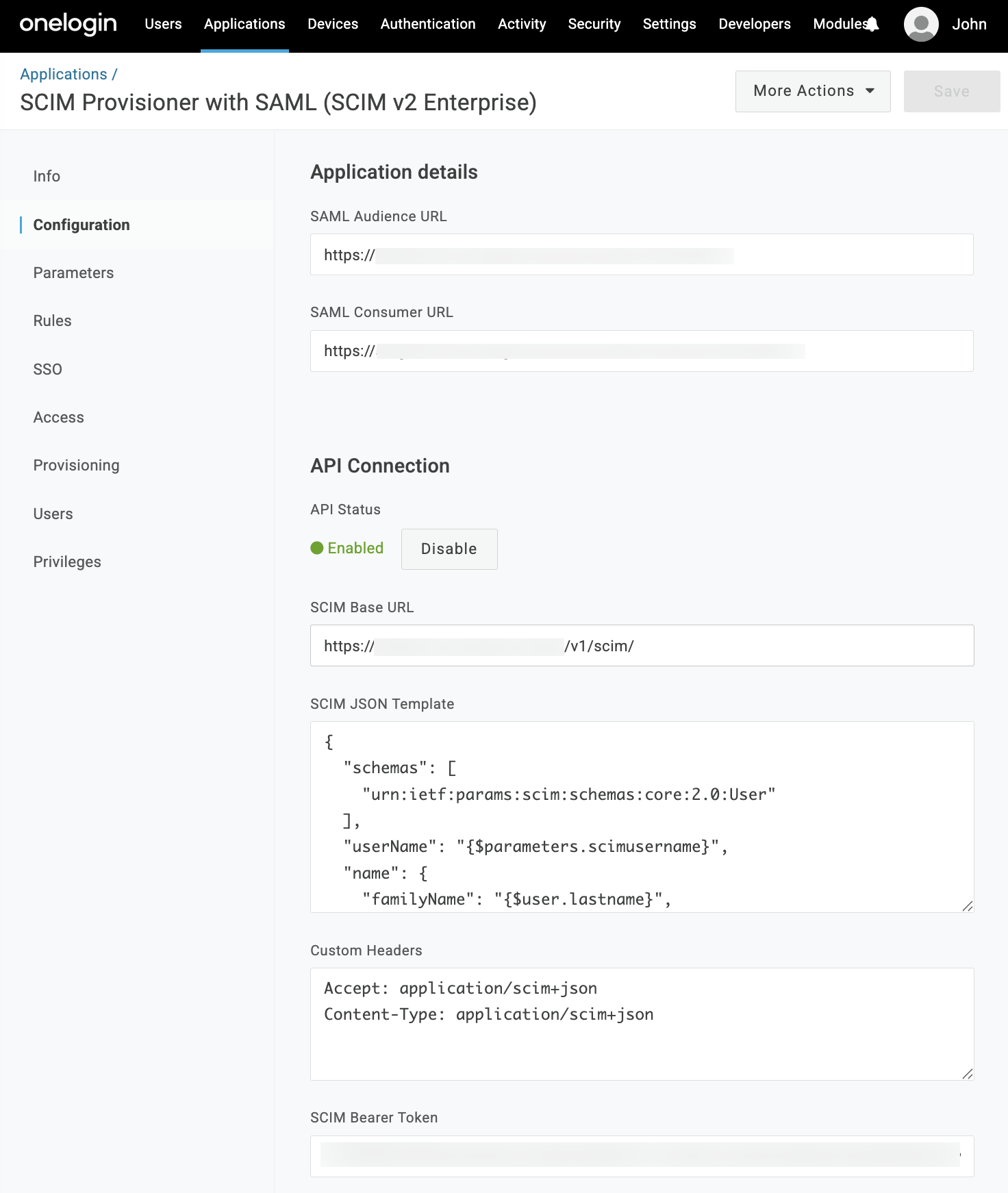Open the Users menu in top navigation
This screenshot has height=1193, width=1008.
(x=163, y=24)
